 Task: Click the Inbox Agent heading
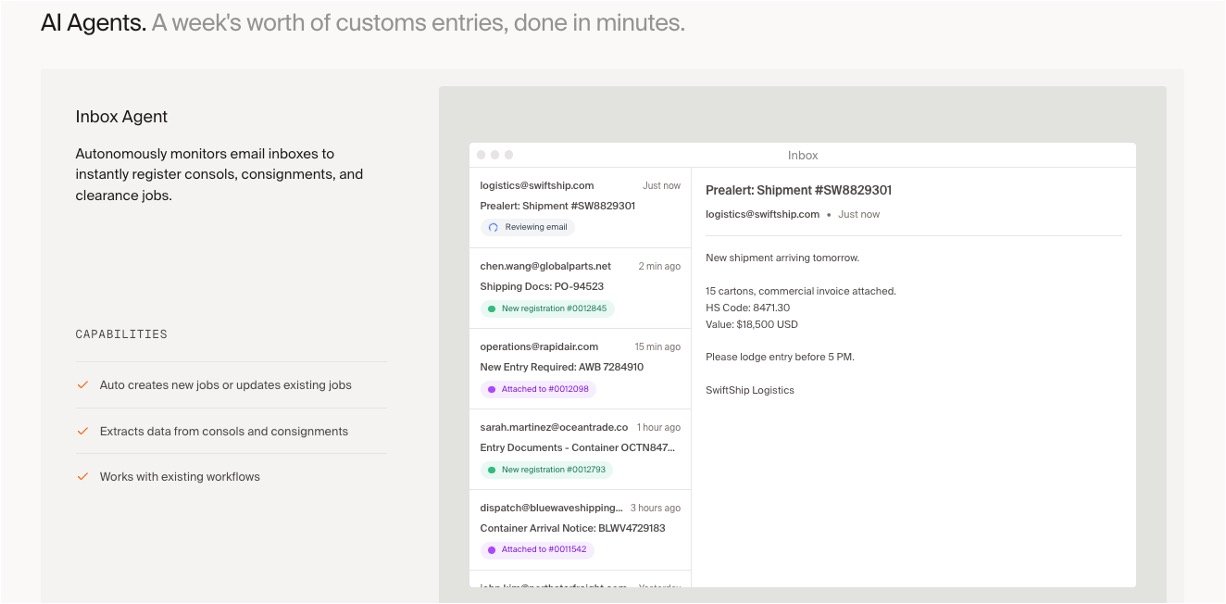(122, 117)
